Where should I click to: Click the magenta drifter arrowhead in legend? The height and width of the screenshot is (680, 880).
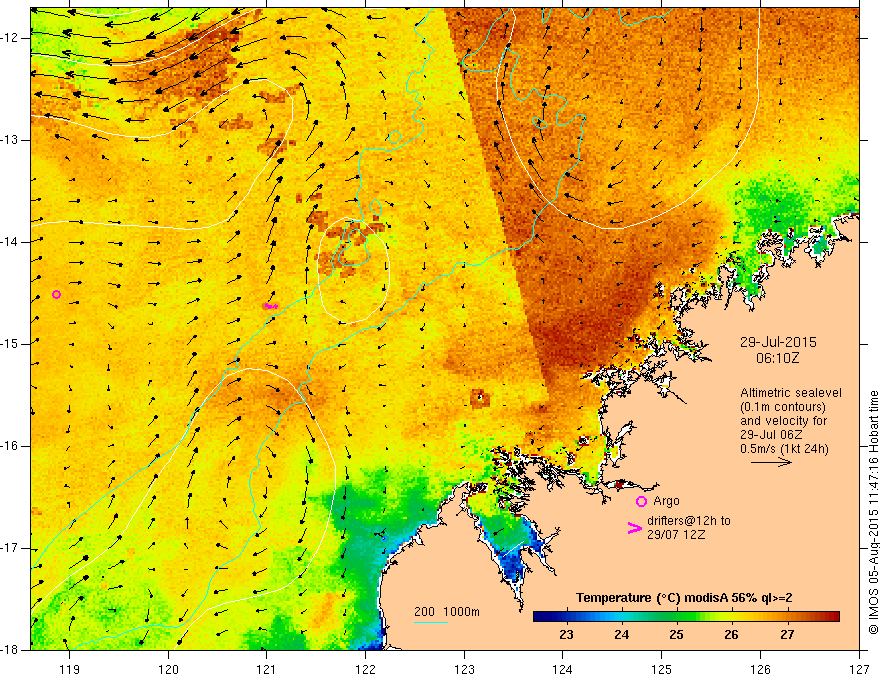[634, 528]
